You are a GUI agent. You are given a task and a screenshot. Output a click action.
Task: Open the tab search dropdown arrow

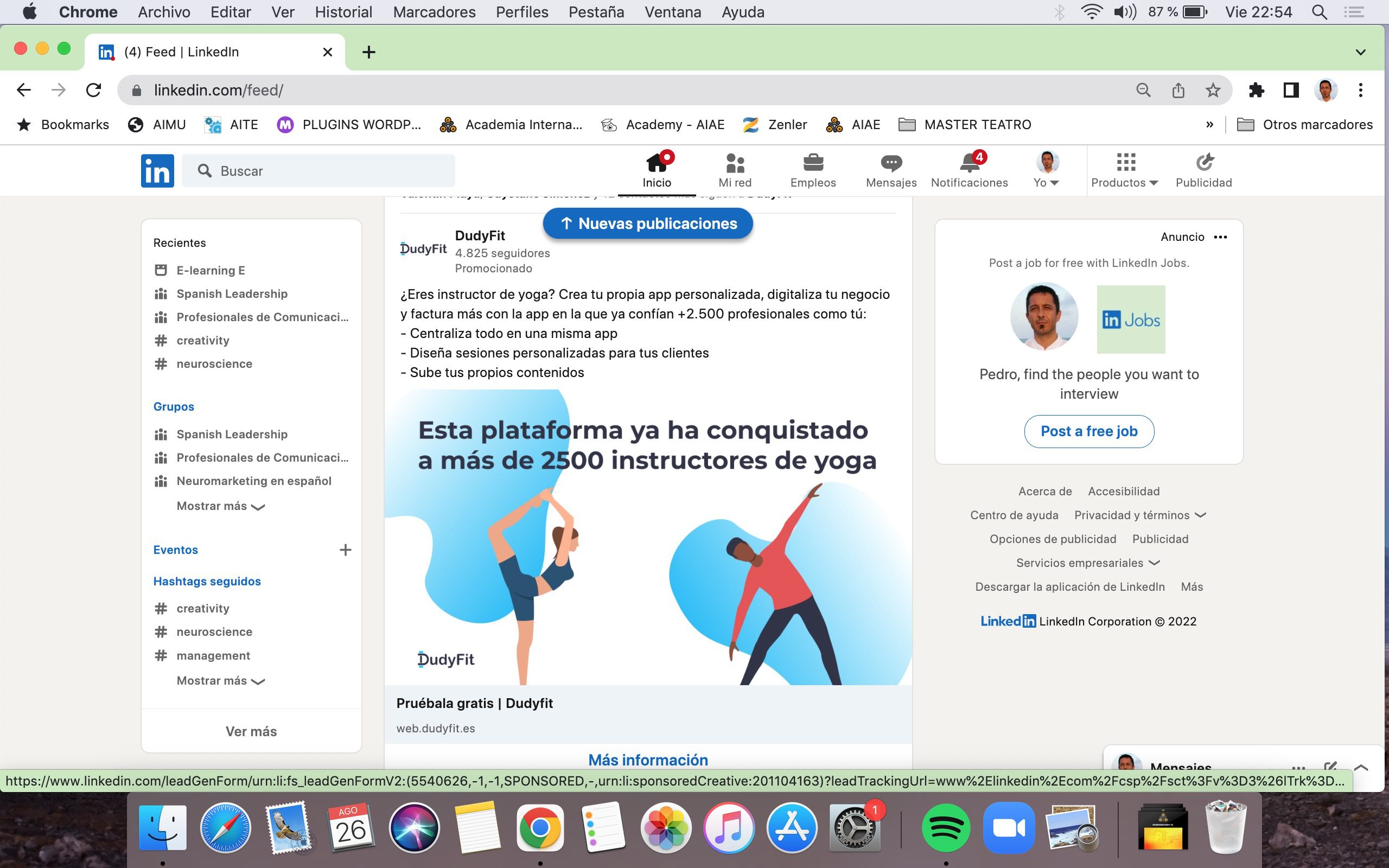[x=1360, y=52]
